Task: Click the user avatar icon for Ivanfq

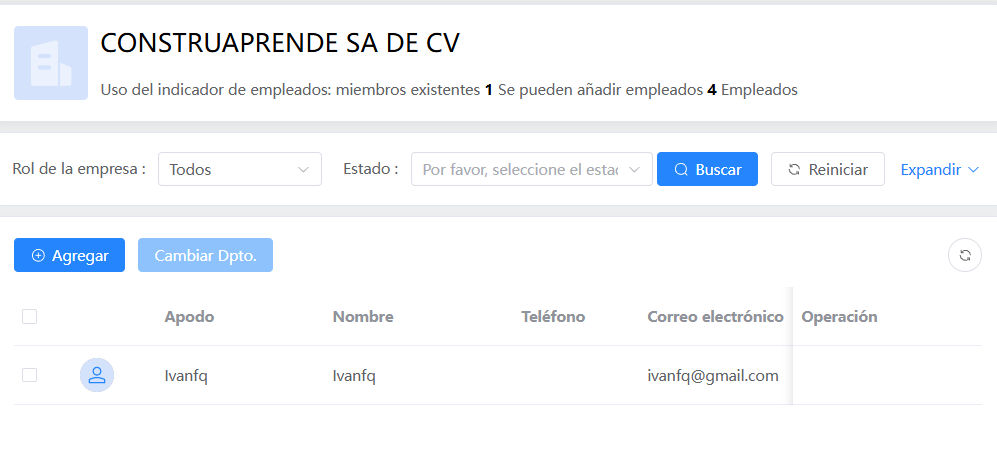Action: pos(97,375)
